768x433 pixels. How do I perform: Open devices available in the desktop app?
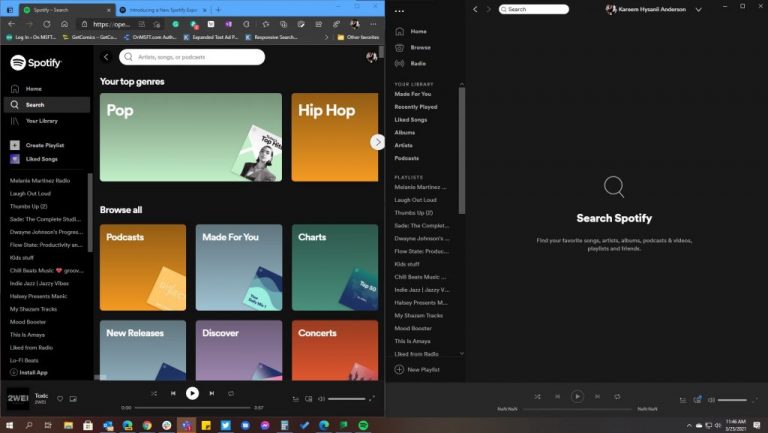(697, 400)
